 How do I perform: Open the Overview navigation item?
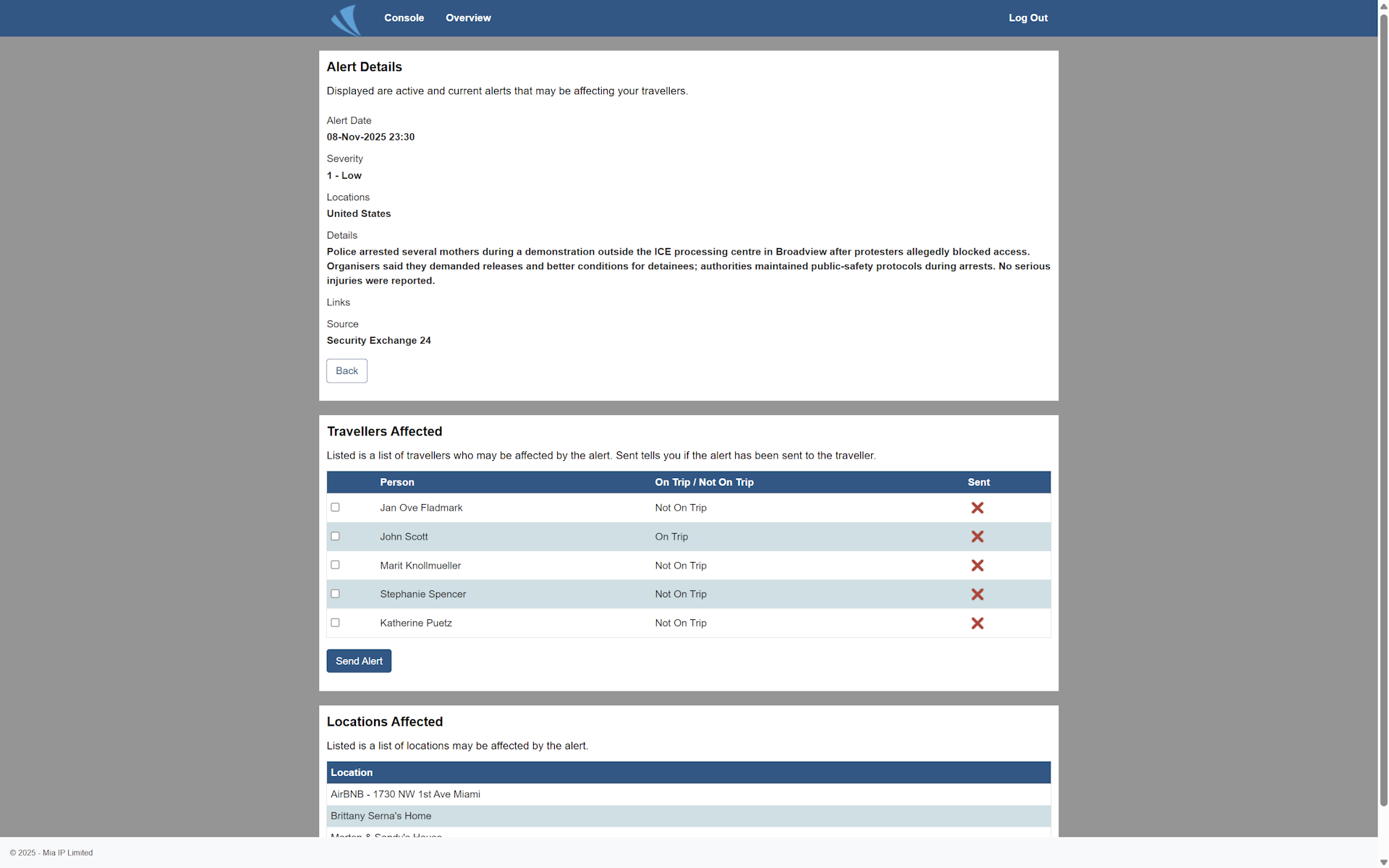click(x=468, y=17)
